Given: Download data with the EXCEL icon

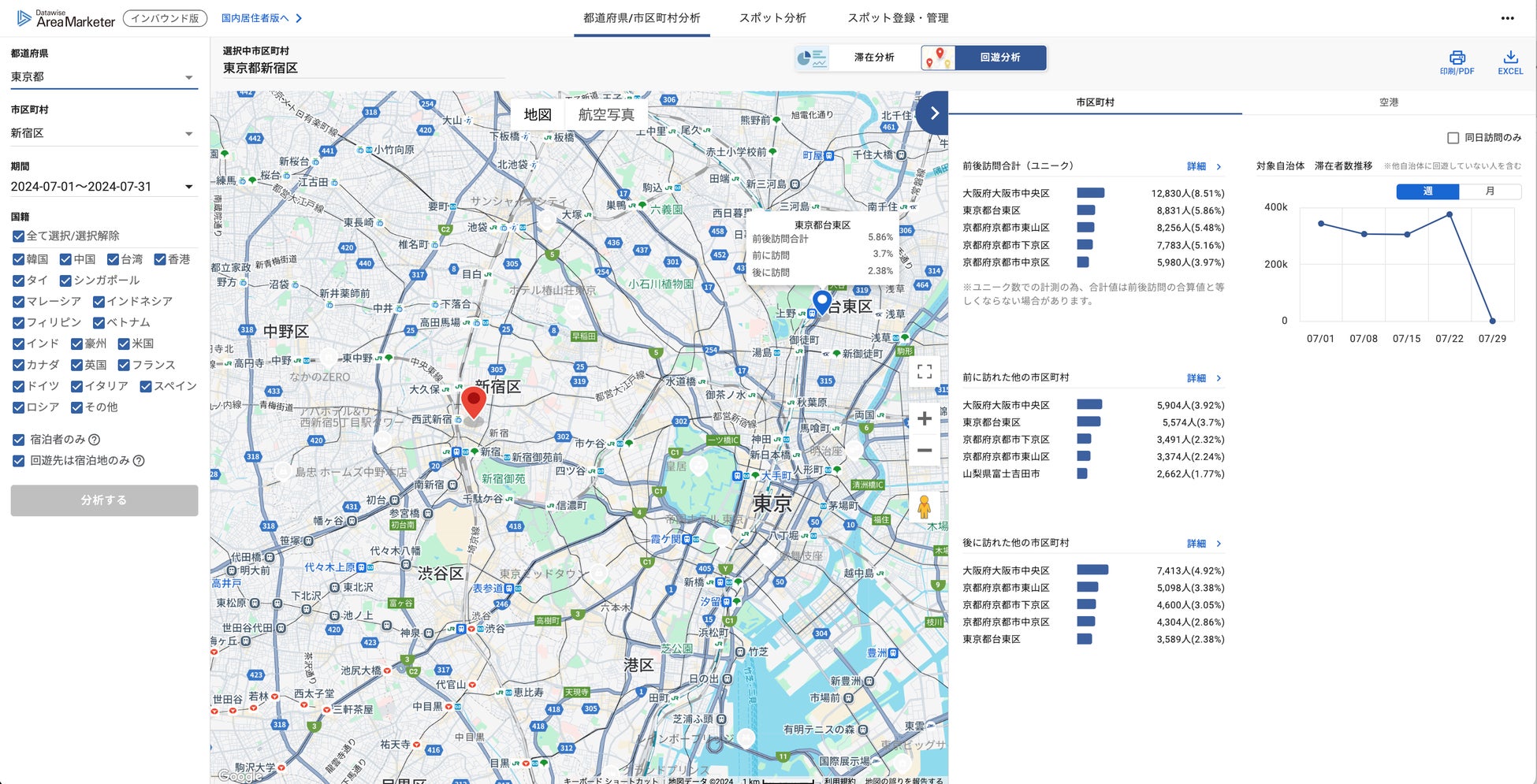Looking at the screenshot, I should click(1509, 58).
